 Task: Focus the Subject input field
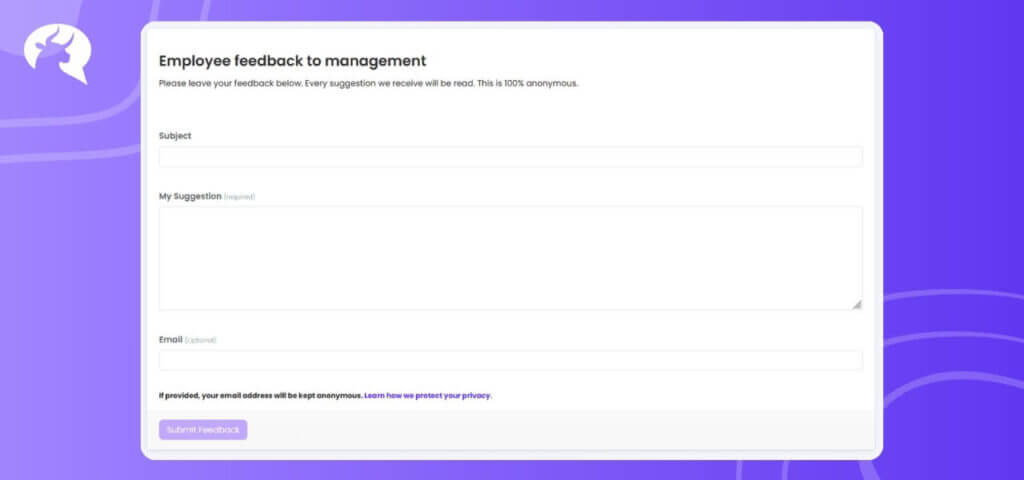[511, 157]
